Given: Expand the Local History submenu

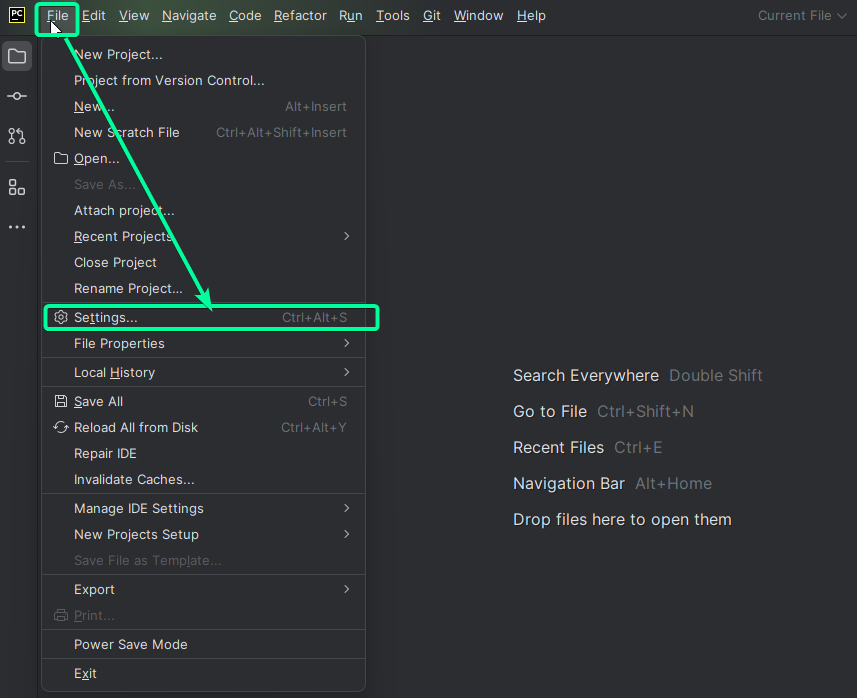Looking at the screenshot, I should (203, 372).
